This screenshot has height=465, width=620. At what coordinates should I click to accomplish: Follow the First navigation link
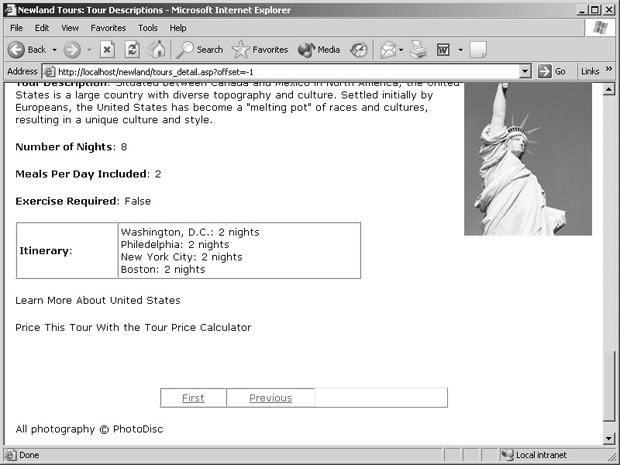193,398
